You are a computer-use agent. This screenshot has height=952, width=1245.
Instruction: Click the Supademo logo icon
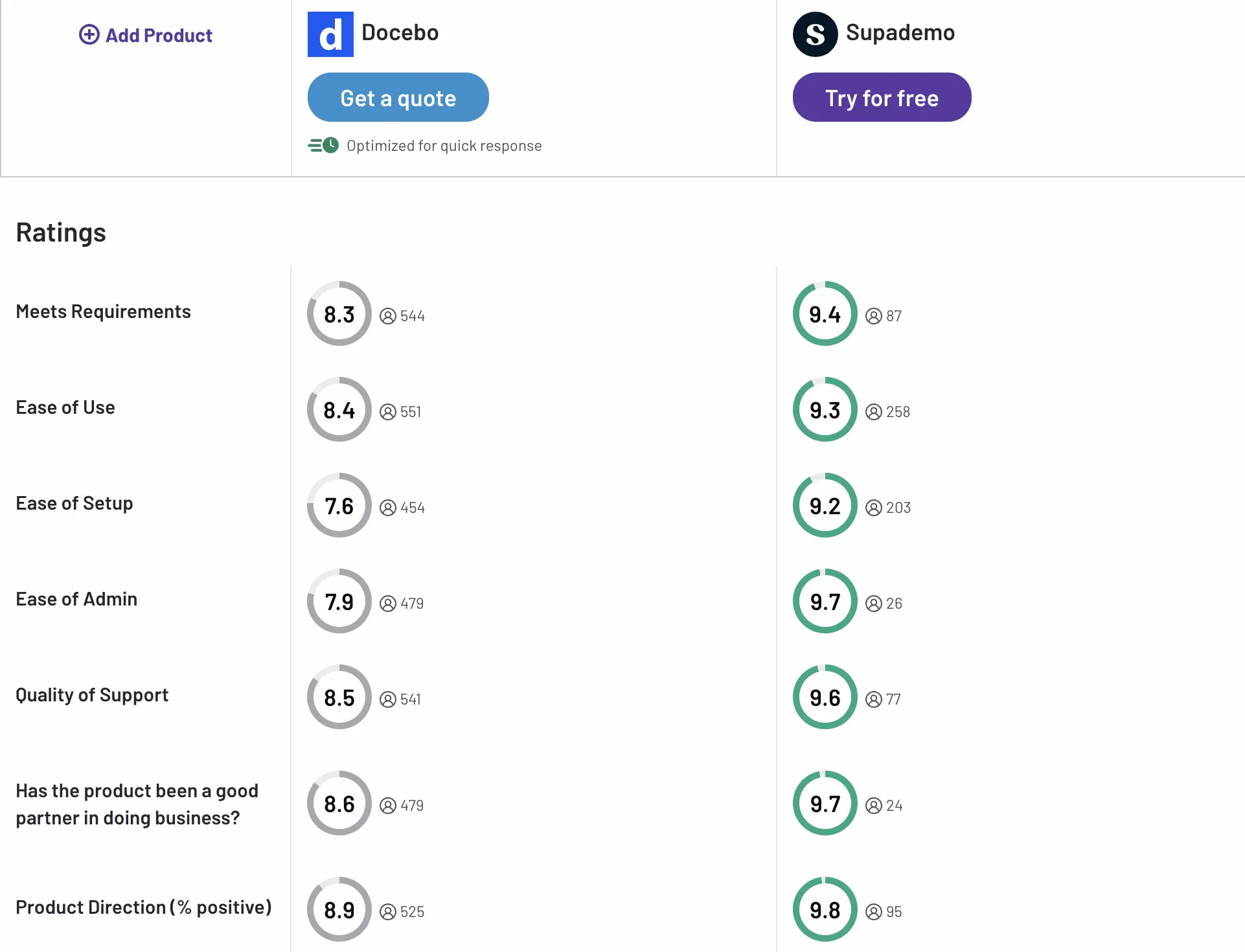coord(814,34)
